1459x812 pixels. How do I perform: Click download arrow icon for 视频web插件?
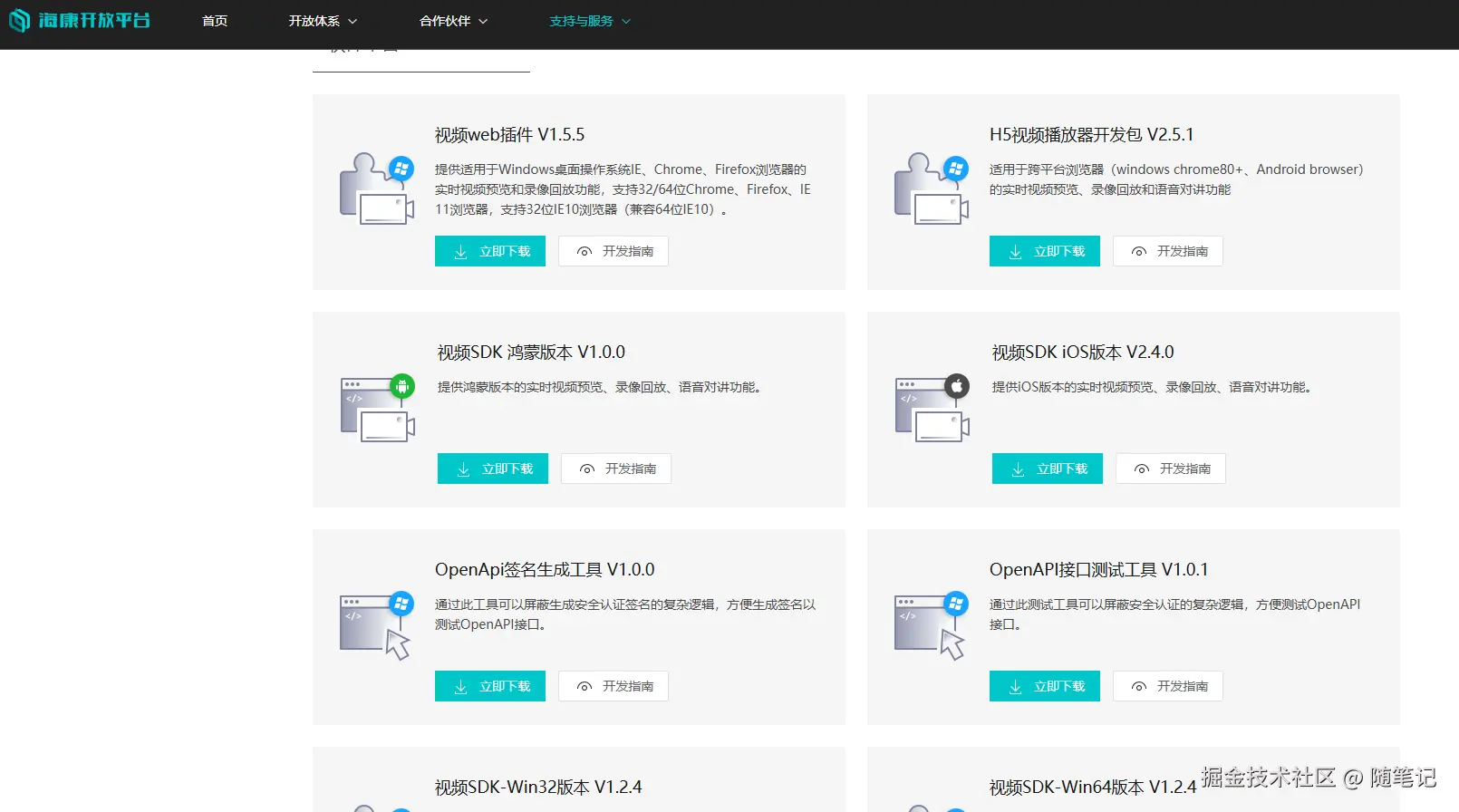460,252
